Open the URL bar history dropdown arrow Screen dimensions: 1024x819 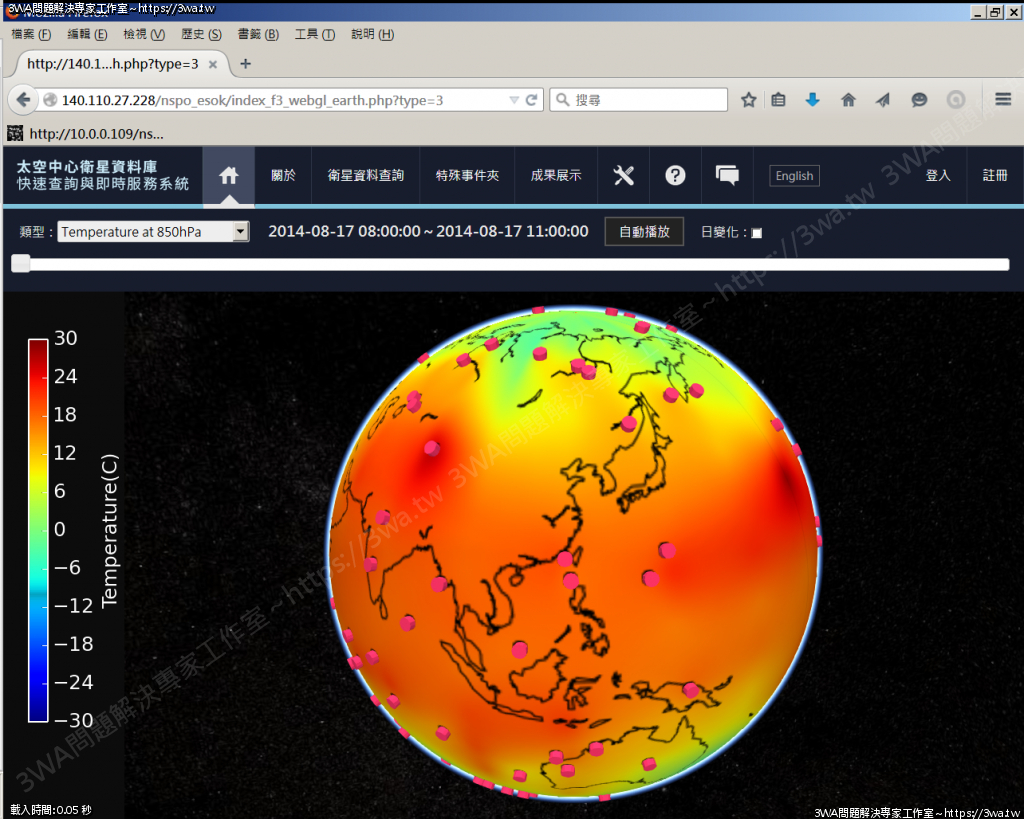pyautogui.click(x=514, y=100)
